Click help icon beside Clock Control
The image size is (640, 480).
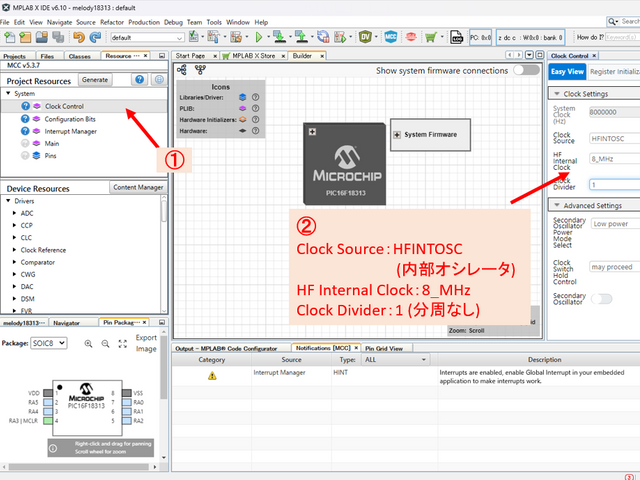tap(26, 106)
